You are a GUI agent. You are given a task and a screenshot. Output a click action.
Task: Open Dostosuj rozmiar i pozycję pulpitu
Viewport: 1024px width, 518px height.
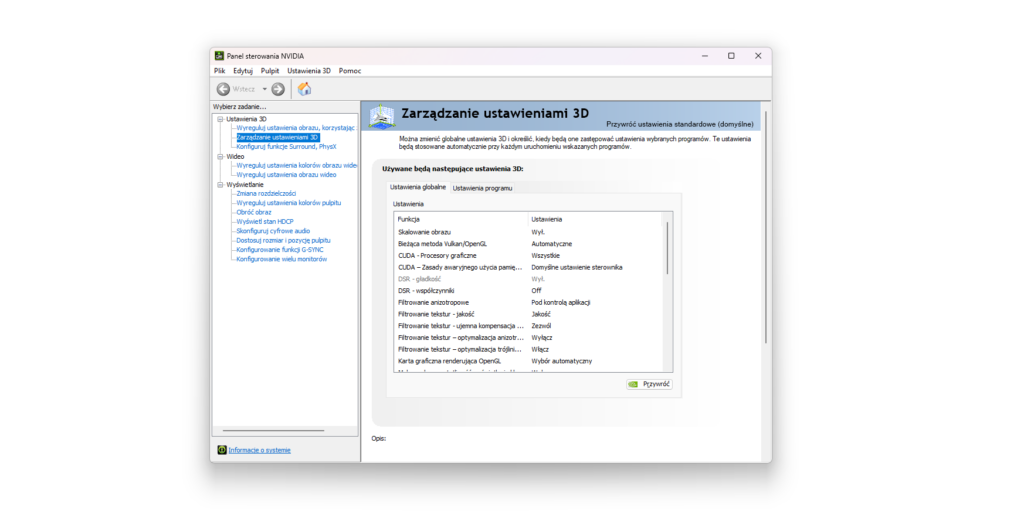point(283,240)
